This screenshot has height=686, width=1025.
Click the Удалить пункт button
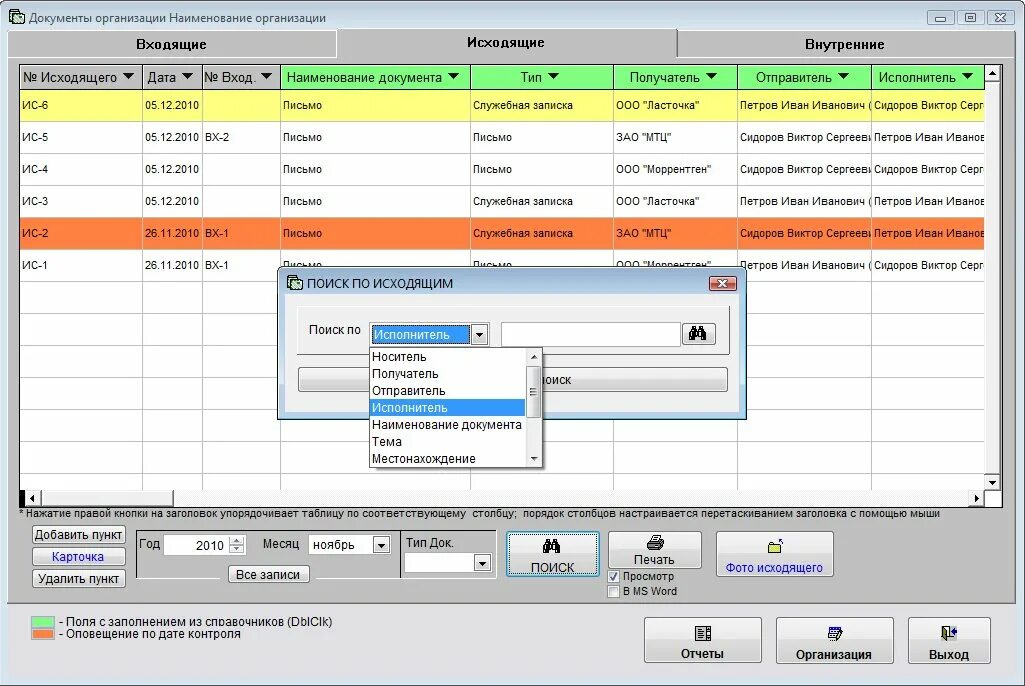78,578
